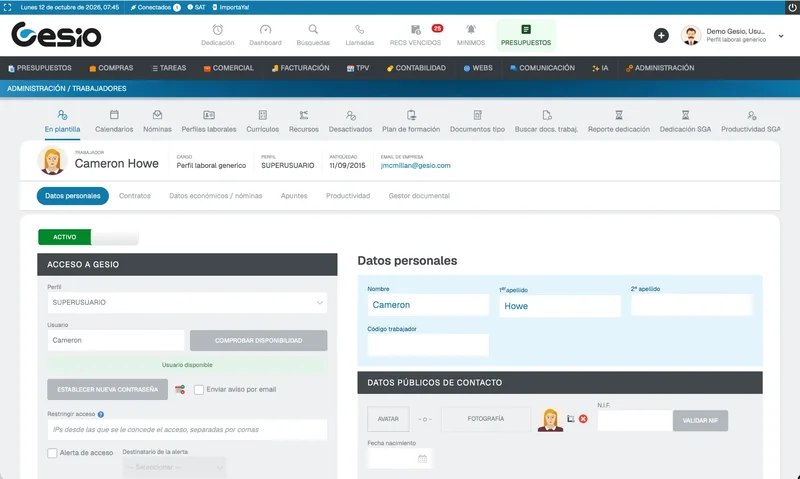The height and width of the screenshot is (479, 800).
Task: Open Llamadas phone icon
Action: click(360, 30)
